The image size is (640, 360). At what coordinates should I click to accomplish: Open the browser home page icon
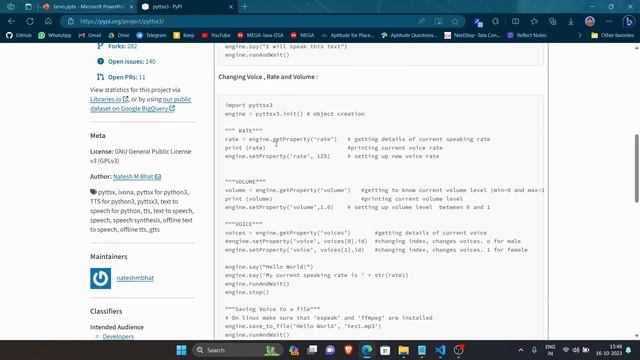[48, 21]
